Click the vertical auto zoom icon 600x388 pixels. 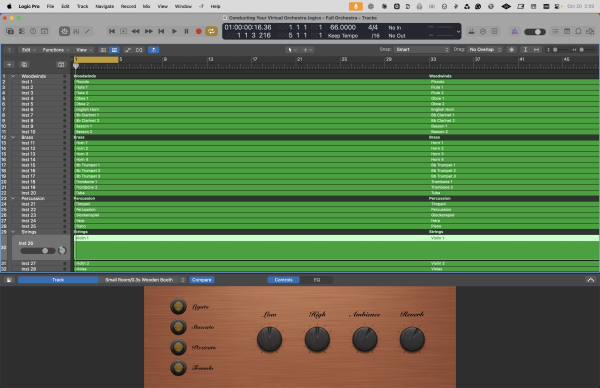click(525, 50)
